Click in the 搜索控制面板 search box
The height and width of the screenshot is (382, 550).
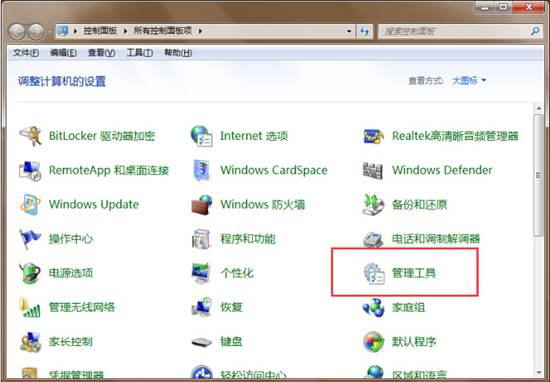click(x=456, y=31)
